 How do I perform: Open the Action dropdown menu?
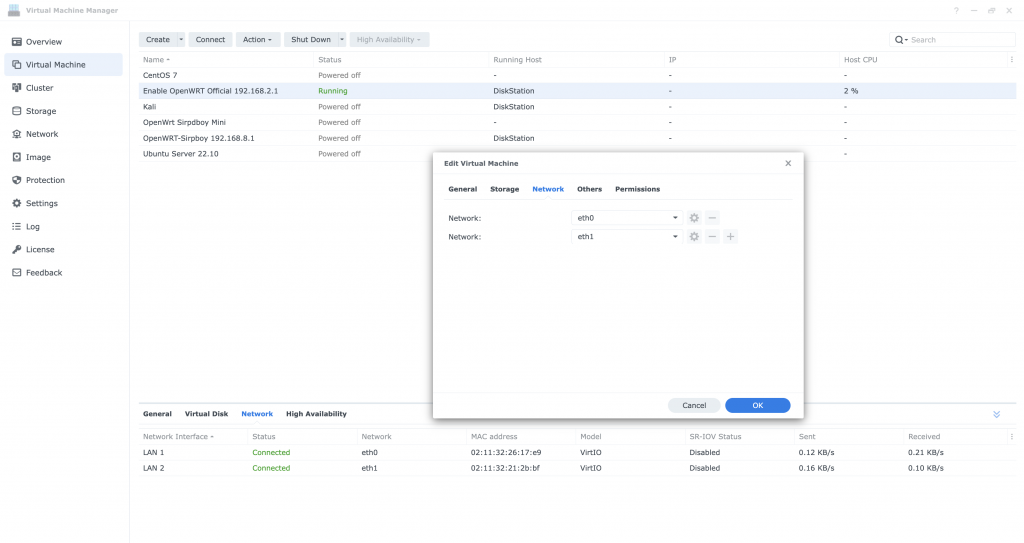(x=257, y=40)
